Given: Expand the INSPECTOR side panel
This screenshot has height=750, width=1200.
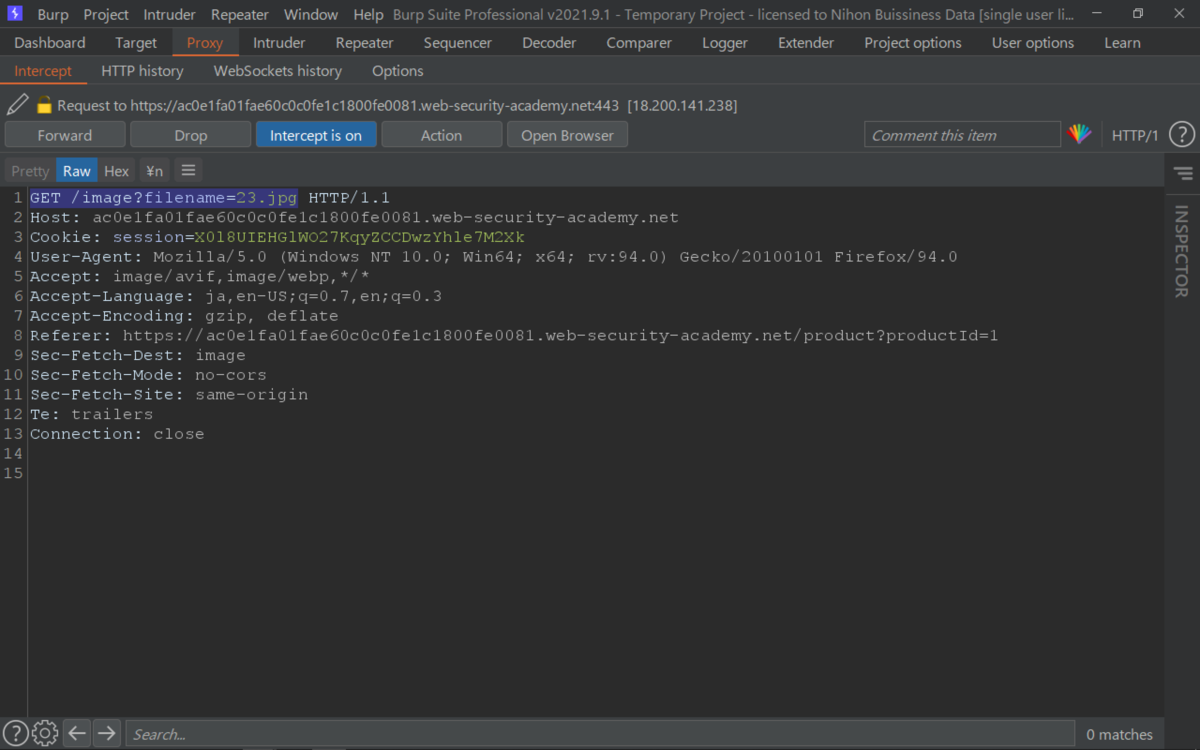Looking at the screenshot, I should click(1182, 251).
